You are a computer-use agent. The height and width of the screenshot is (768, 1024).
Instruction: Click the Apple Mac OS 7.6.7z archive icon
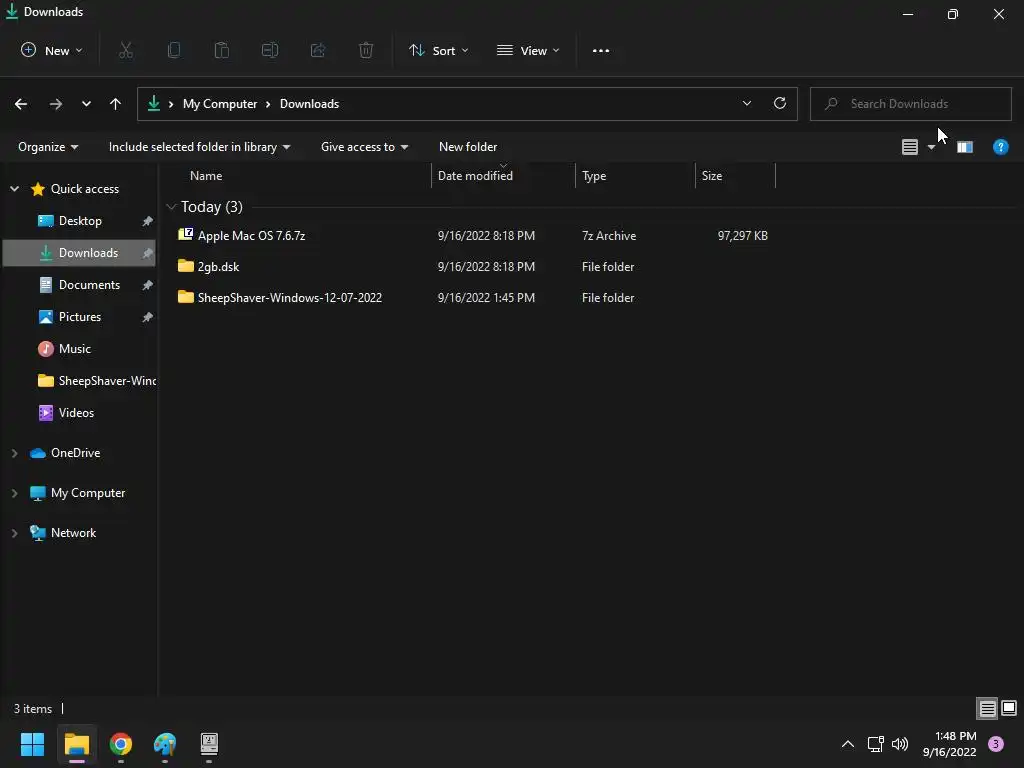tap(185, 234)
